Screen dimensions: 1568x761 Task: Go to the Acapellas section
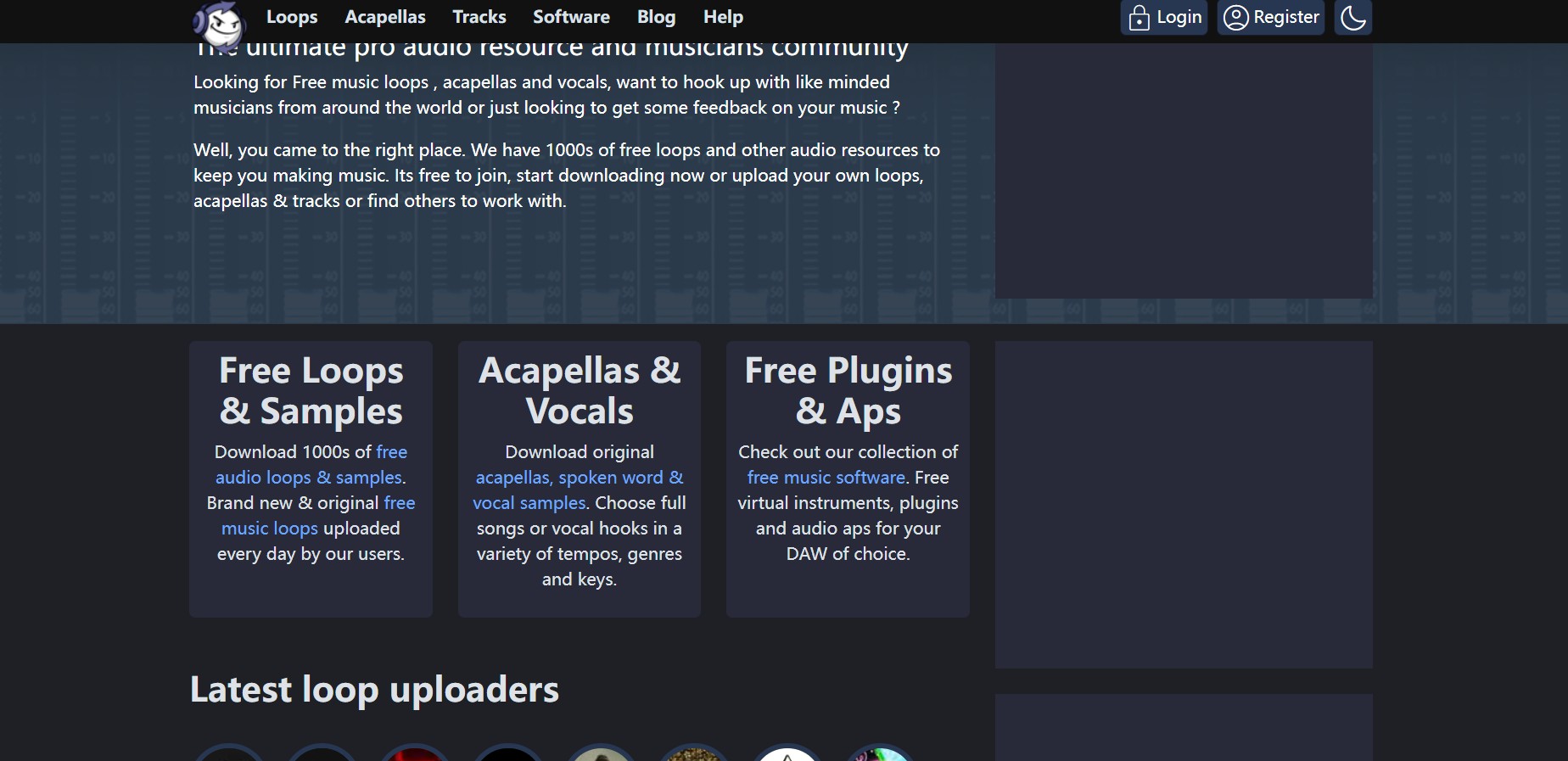(385, 17)
